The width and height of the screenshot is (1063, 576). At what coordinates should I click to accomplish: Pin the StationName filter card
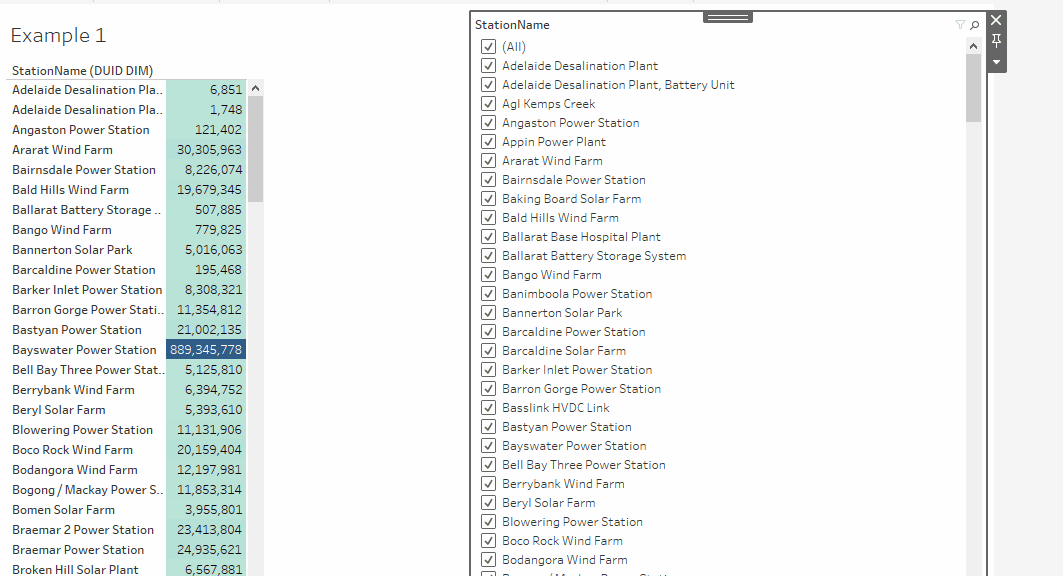point(996,41)
